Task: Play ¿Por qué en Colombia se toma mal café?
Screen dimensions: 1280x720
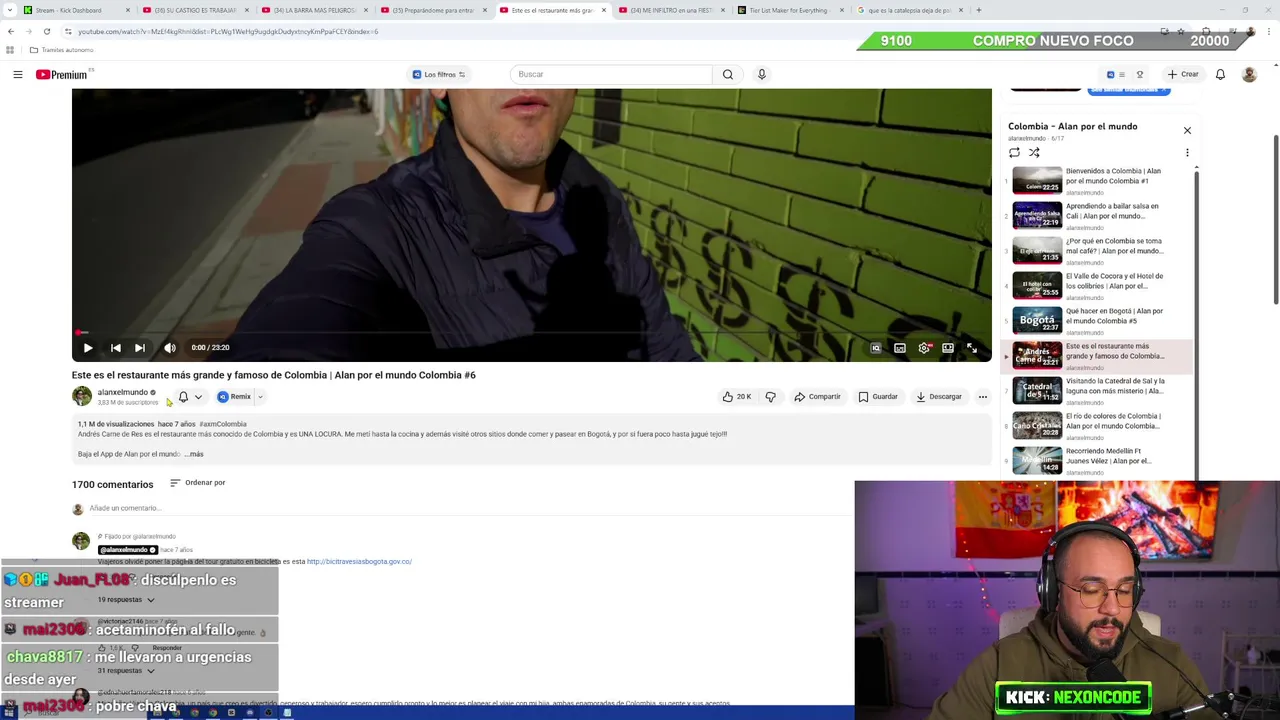Action: [1098, 251]
